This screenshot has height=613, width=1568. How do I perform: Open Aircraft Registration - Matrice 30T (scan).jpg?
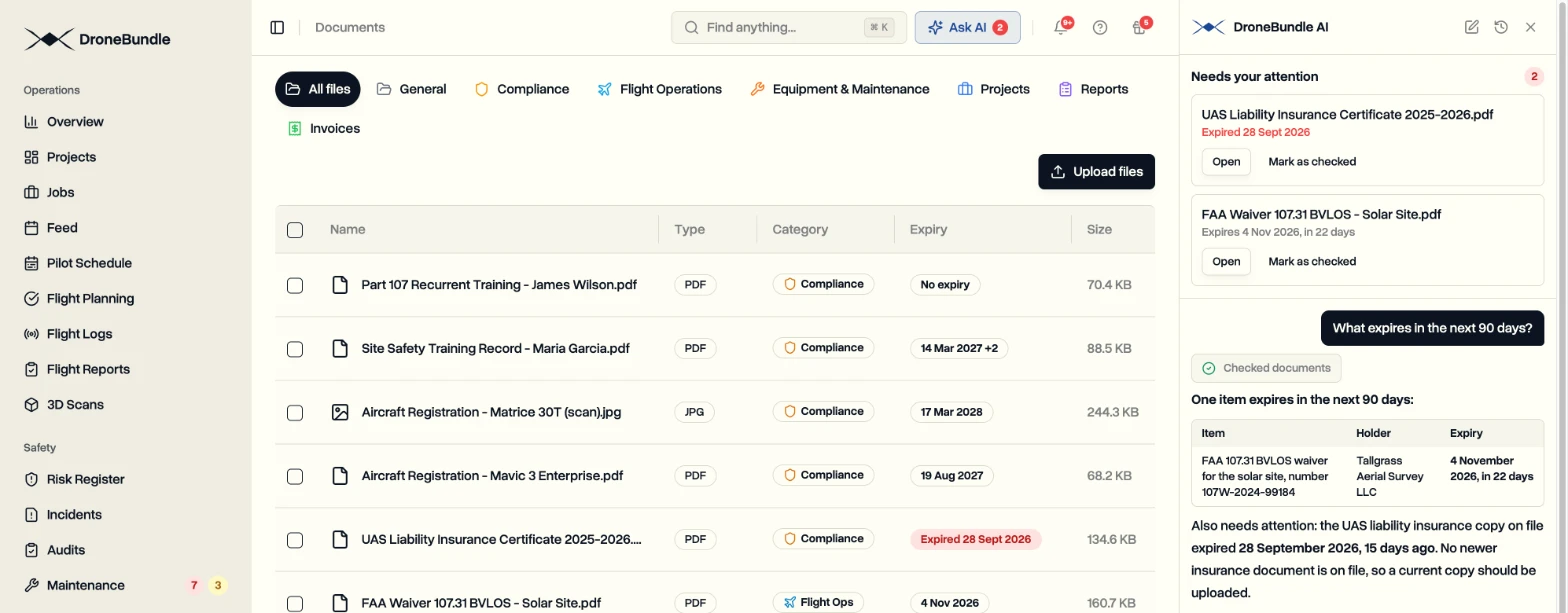[491, 412]
